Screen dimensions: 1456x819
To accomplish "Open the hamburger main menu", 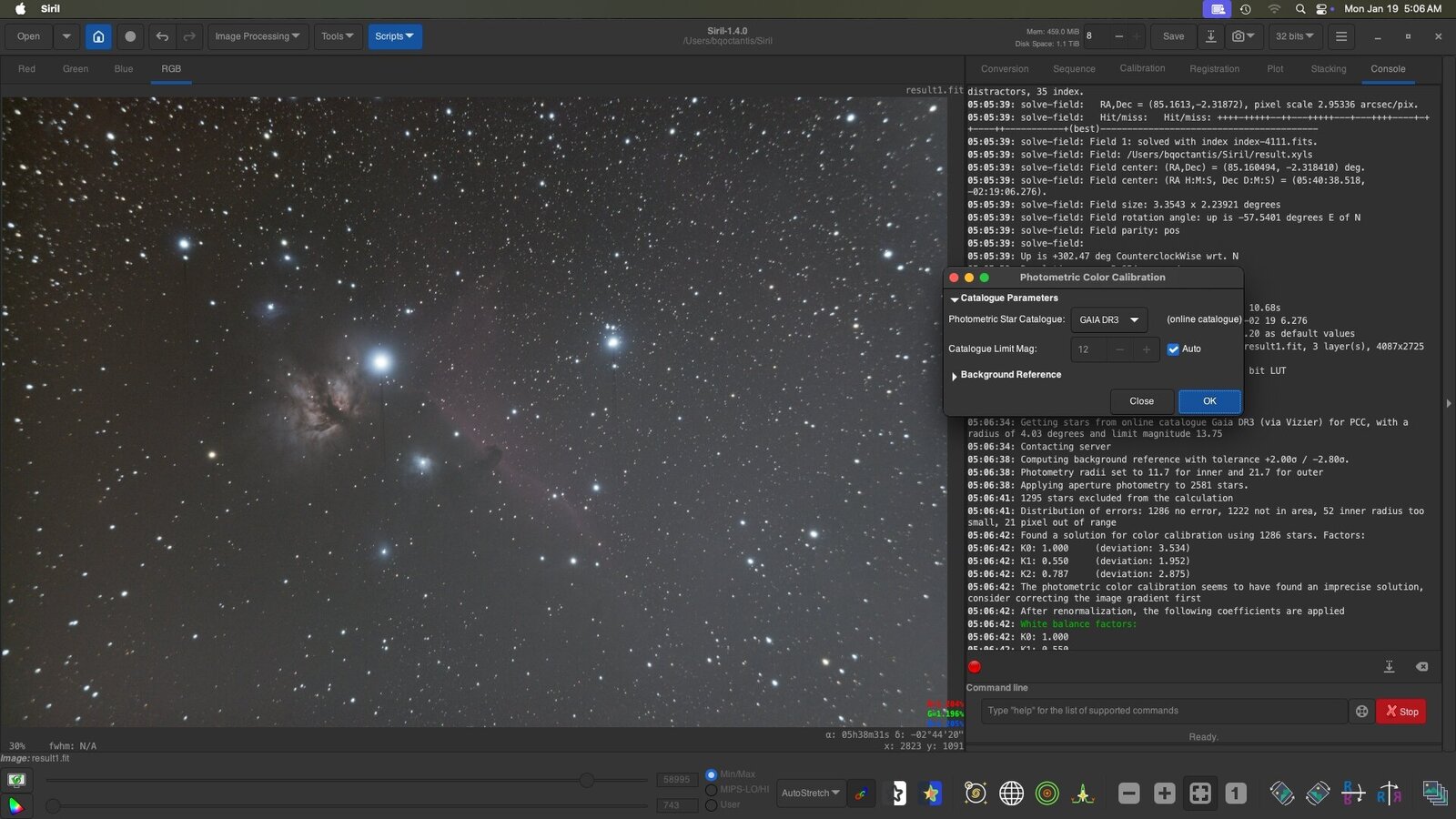I will coord(1341,36).
